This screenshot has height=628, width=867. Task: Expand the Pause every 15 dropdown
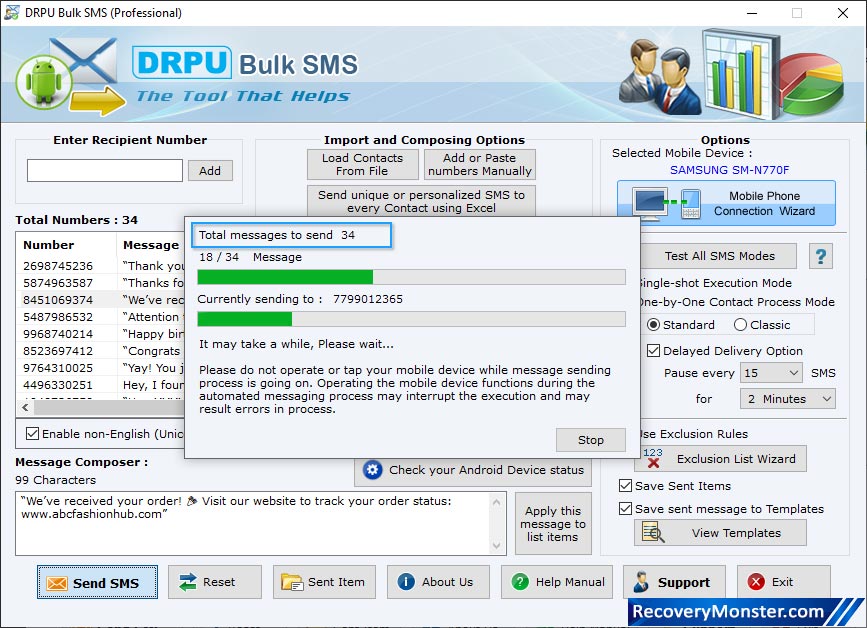(x=771, y=373)
